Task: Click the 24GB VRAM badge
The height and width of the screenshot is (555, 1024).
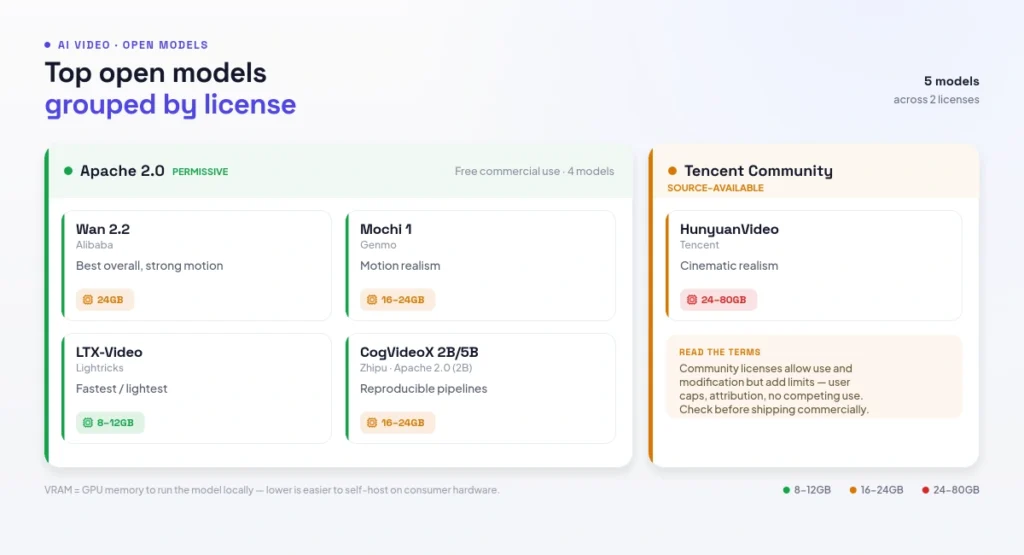Action: (104, 300)
